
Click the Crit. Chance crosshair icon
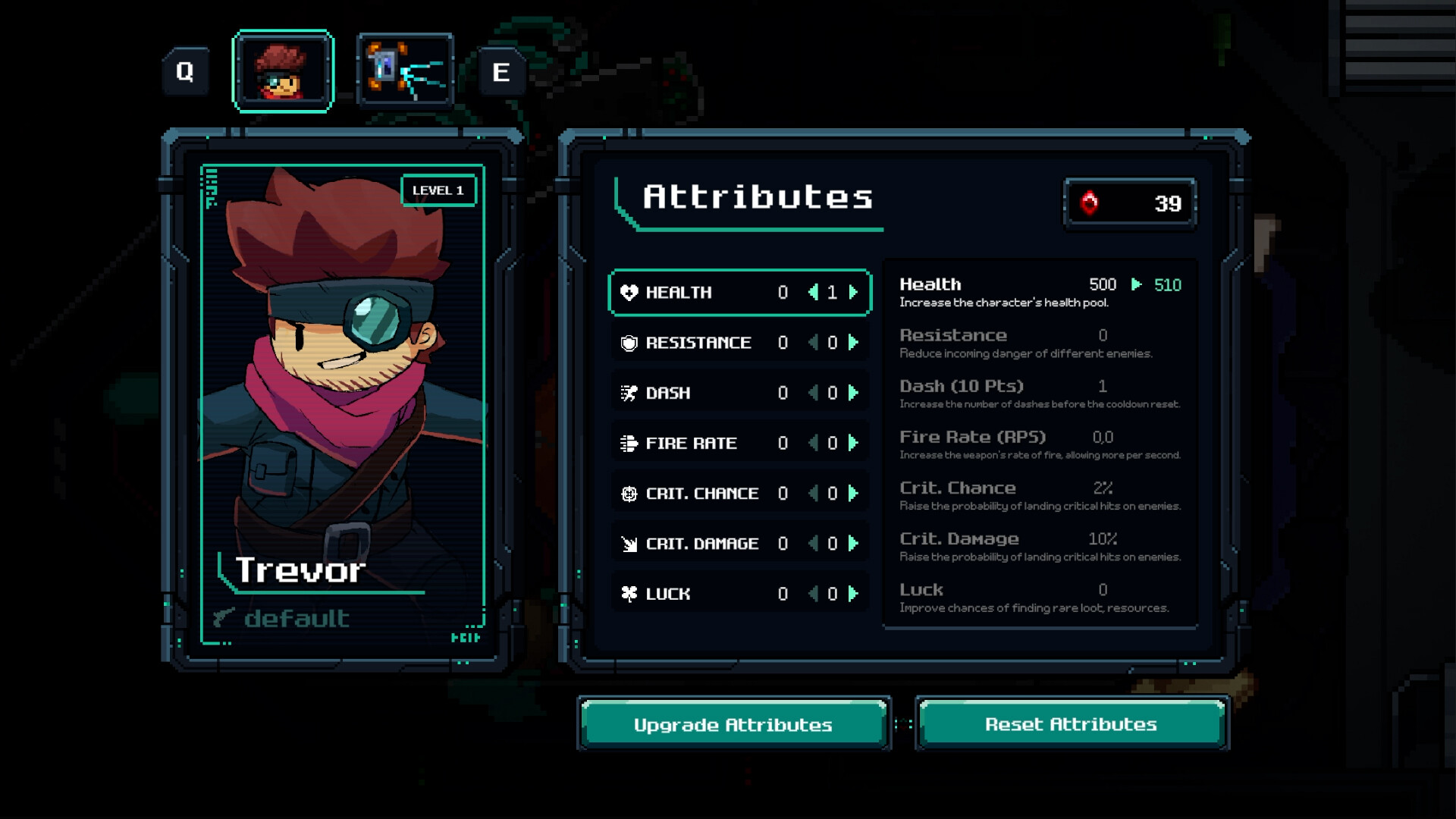click(x=629, y=494)
